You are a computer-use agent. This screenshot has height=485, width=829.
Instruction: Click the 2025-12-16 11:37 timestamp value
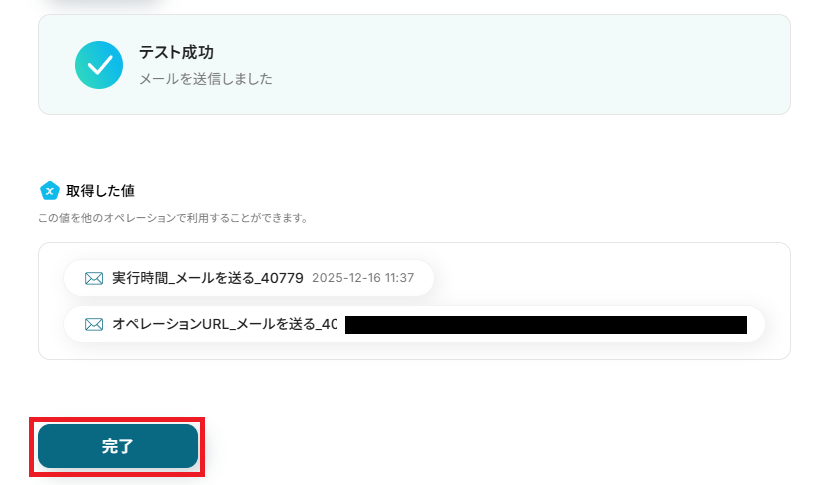(x=363, y=278)
